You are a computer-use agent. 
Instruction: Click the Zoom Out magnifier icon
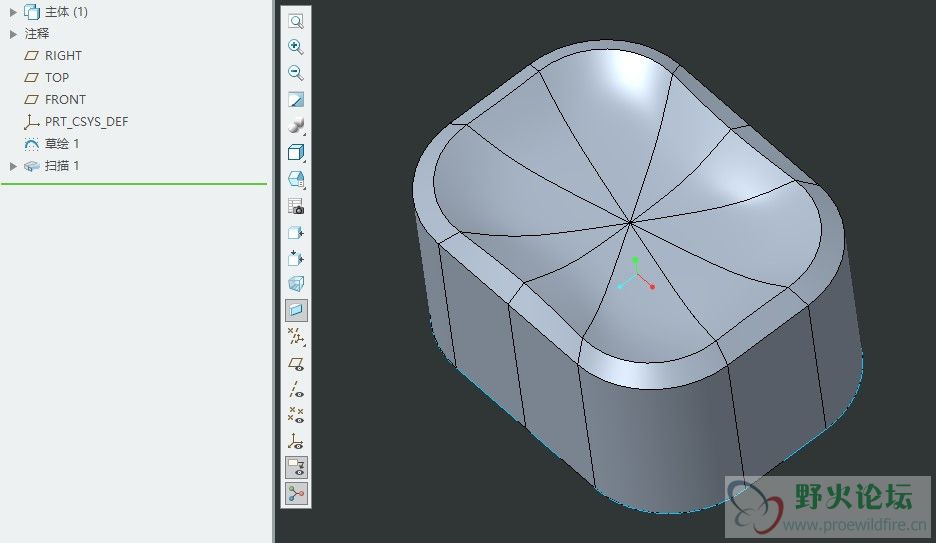[x=296, y=73]
